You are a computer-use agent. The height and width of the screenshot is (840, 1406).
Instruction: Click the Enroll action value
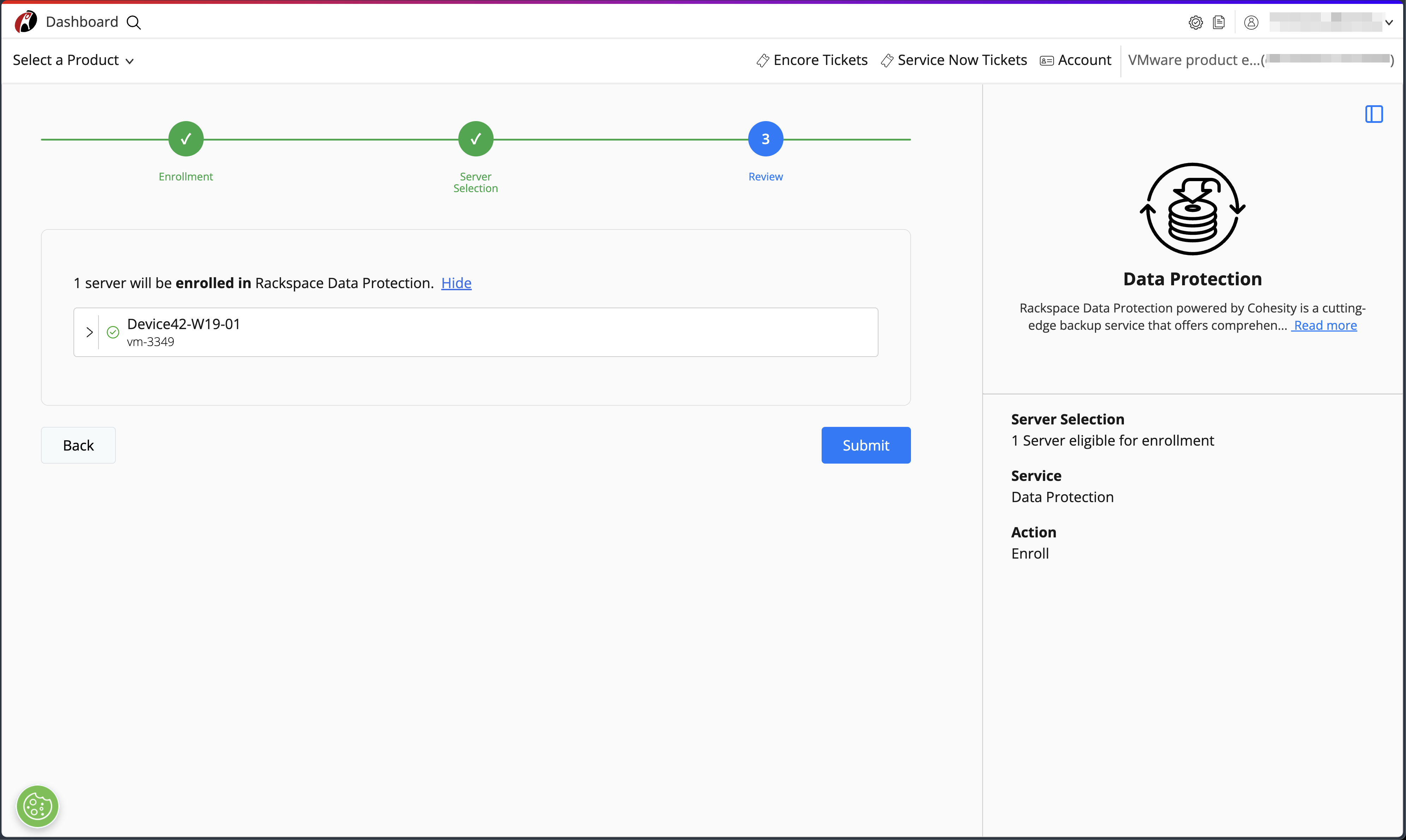1030,554
